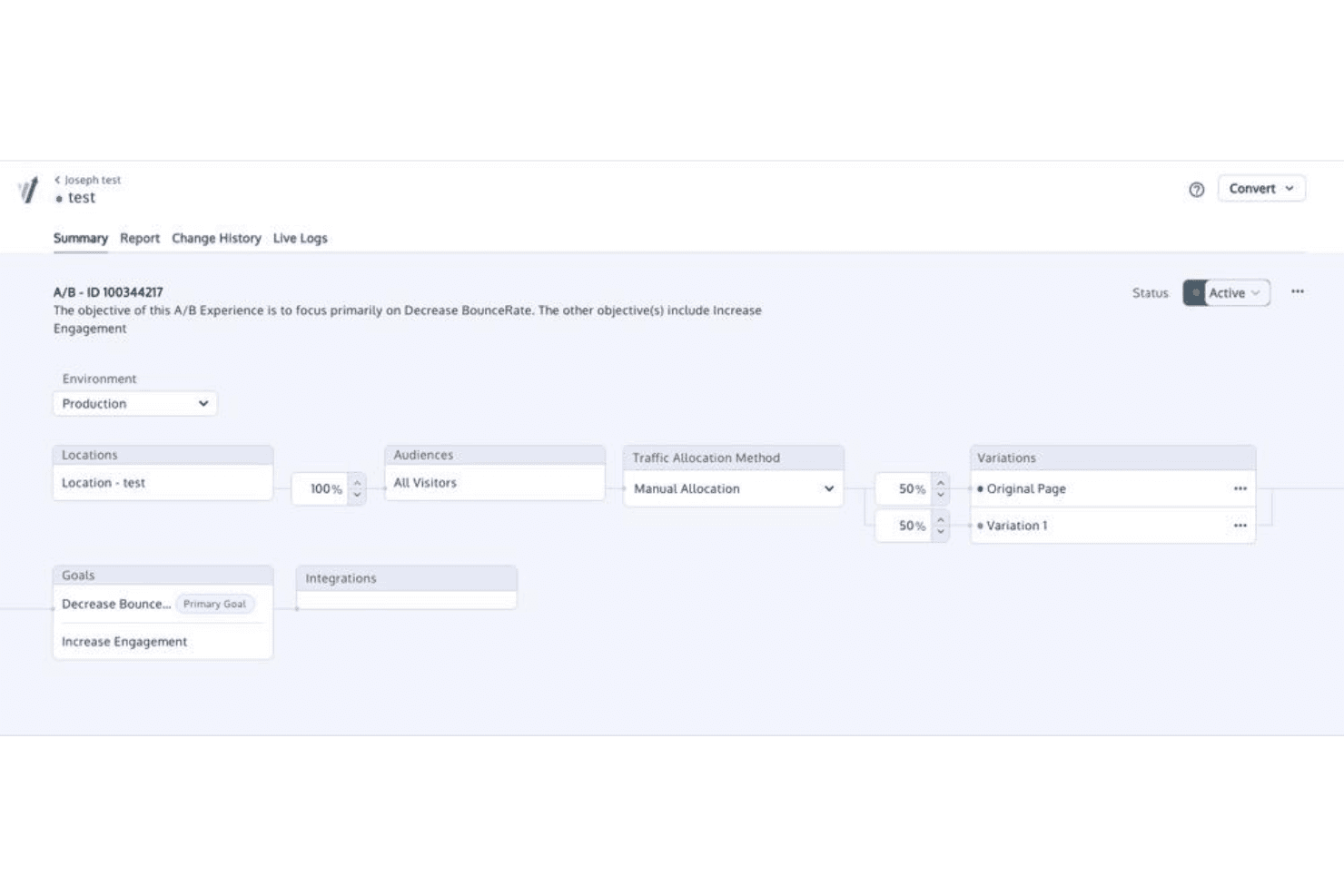The width and height of the screenshot is (1344, 896).
Task: Open Original Page options menu
Action: pyautogui.click(x=1240, y=488)
